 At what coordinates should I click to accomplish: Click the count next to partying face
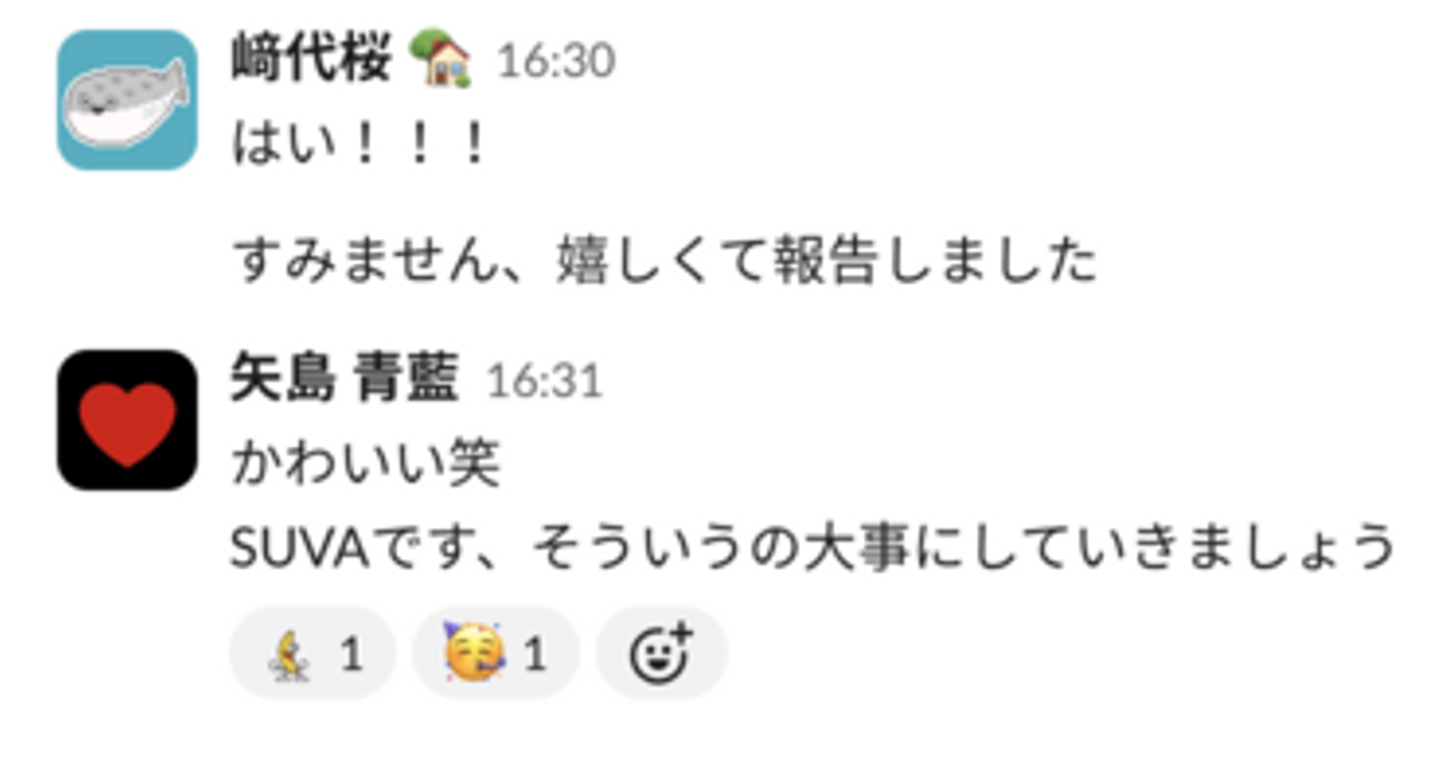pos(535,655)
